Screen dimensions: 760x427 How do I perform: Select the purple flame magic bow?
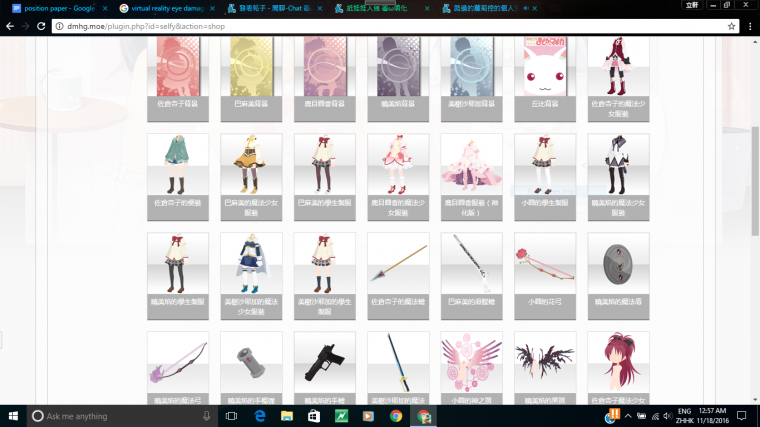click(178, 368)
